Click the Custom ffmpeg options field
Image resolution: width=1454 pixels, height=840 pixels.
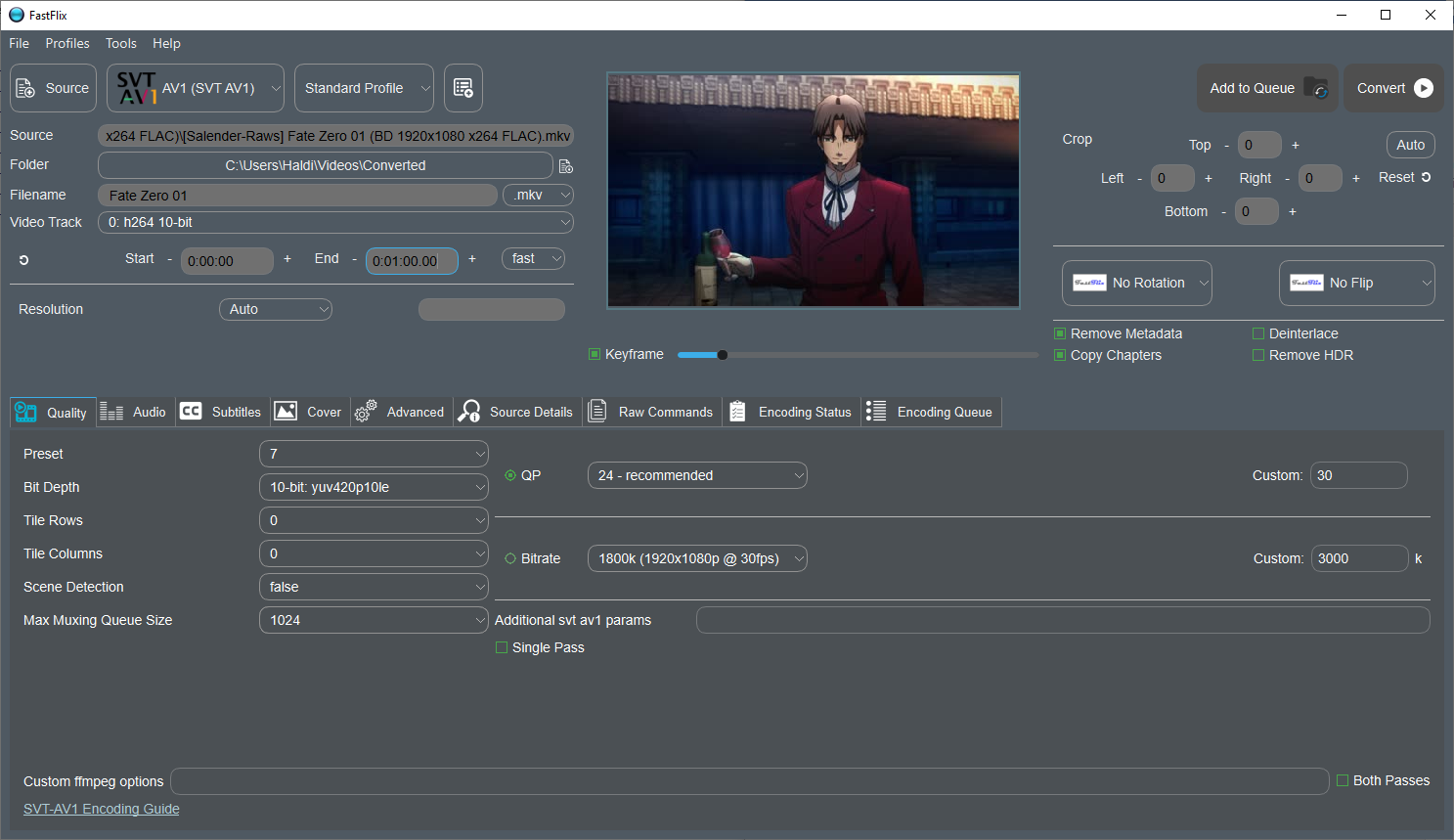click(x=750, y=781)
